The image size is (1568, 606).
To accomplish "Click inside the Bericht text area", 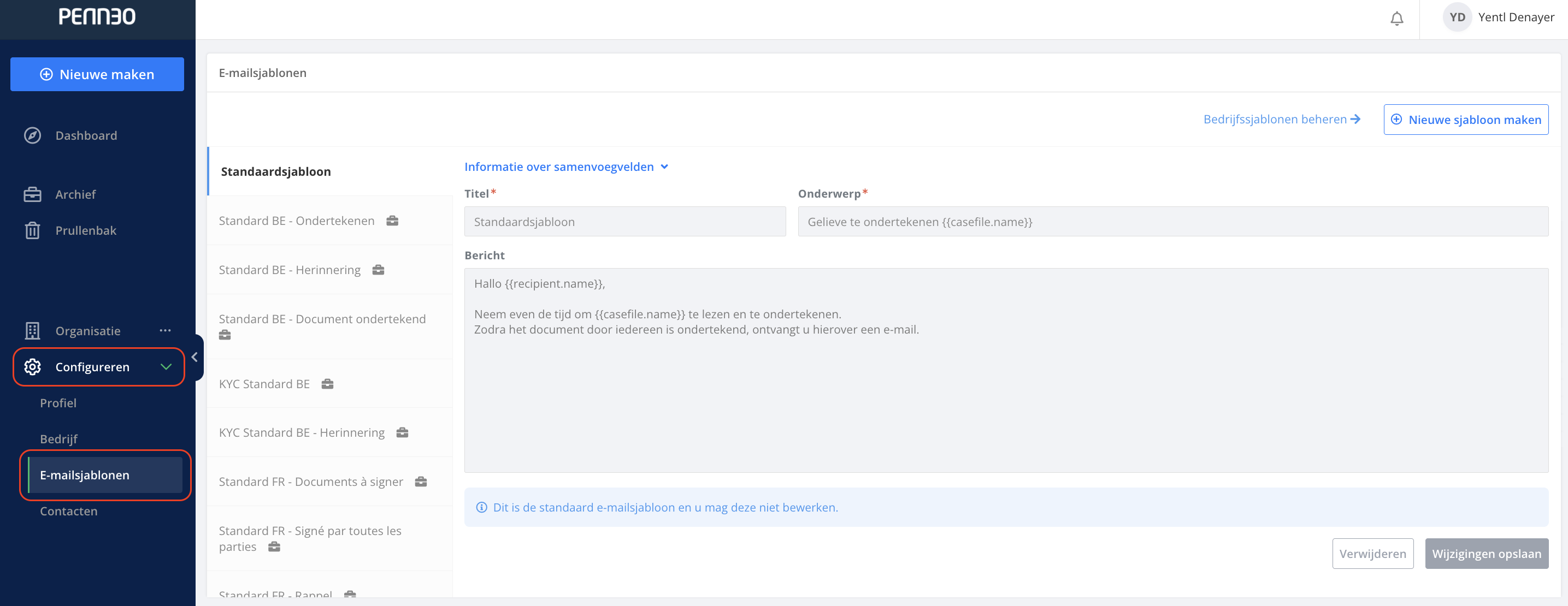I will point(1006,370).
